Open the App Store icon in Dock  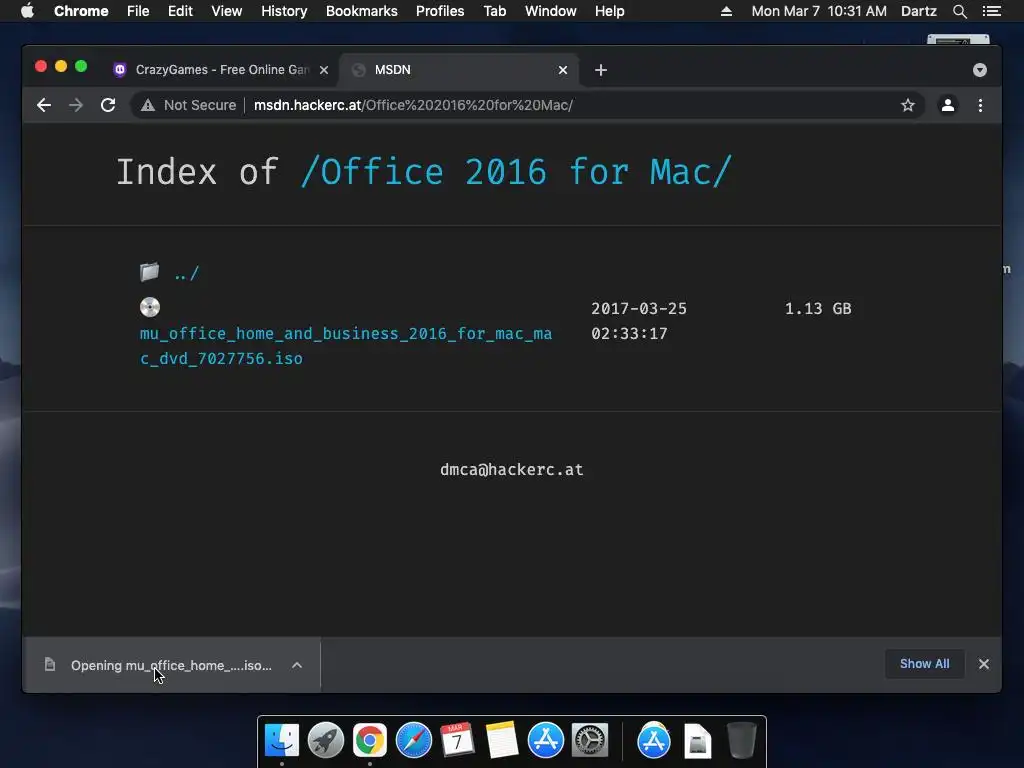pyautogui.click(x=546, y=740)
